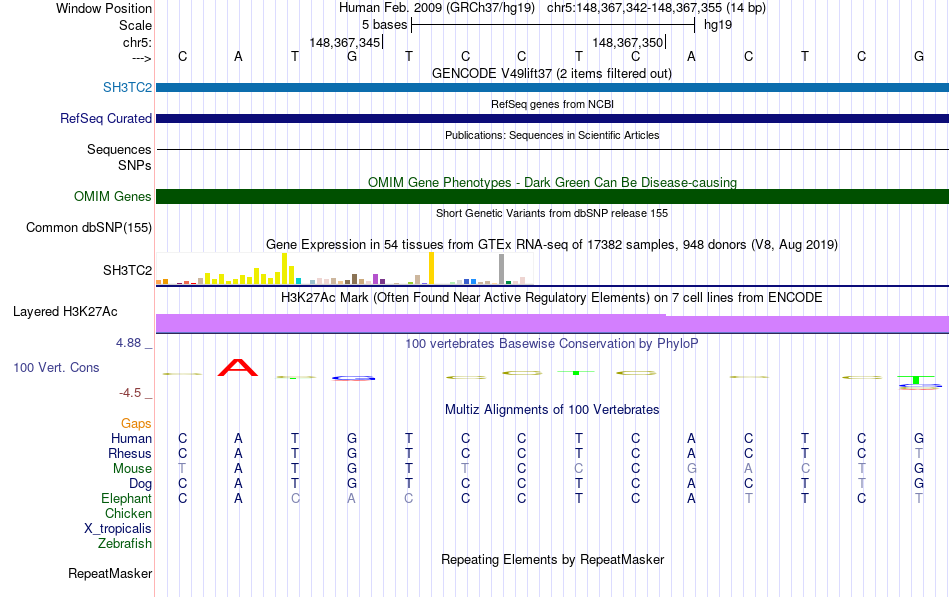
Task: Click the GTEx Gene Expression track title
Action: (552, 244)
